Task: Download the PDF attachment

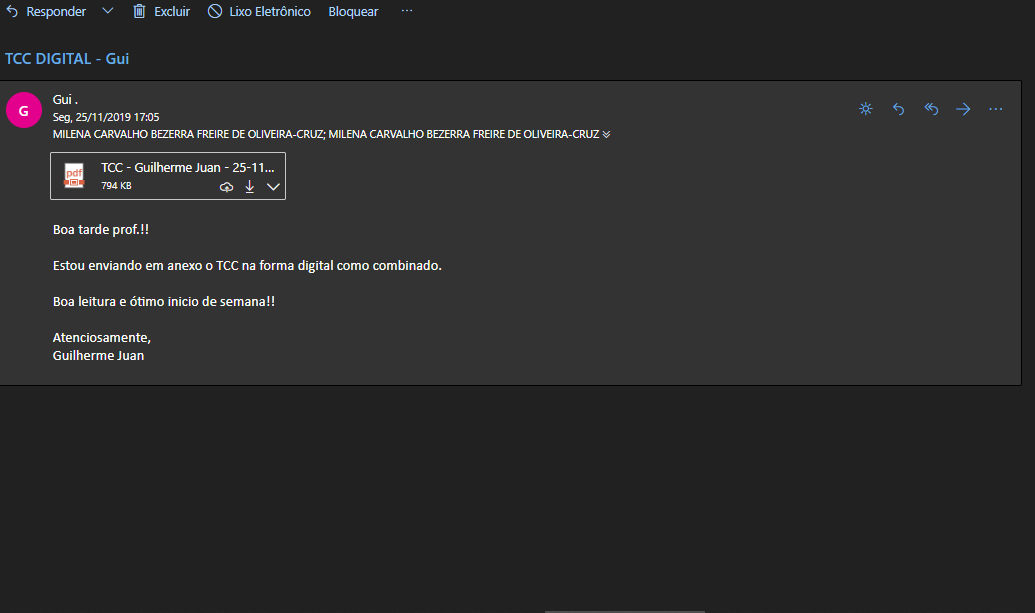Action: (250, 187)
